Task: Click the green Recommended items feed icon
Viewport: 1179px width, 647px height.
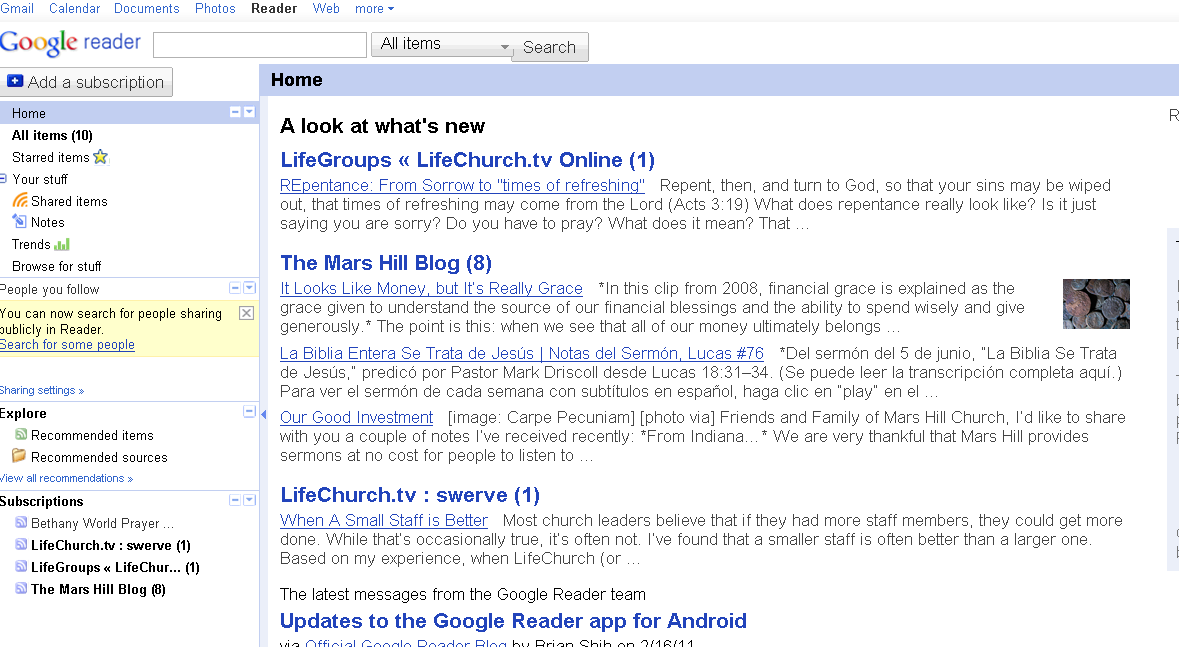Action: [21, 435]
